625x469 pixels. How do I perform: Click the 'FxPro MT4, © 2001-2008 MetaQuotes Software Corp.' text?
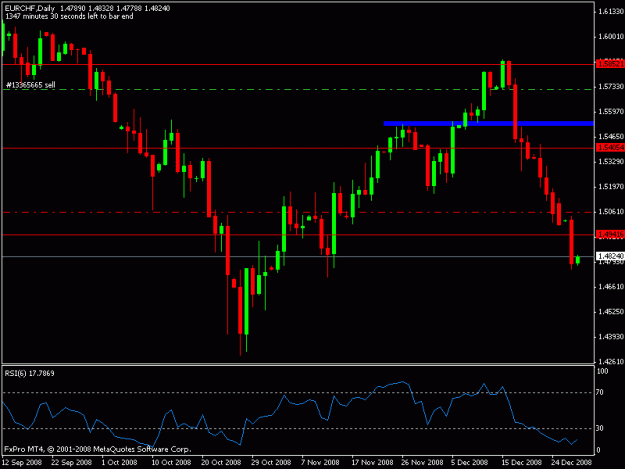[x=98, y=449]
